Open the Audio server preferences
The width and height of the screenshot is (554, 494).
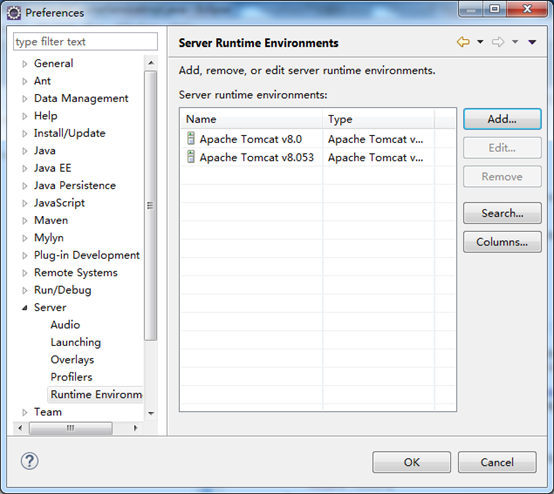coord(65,325)
